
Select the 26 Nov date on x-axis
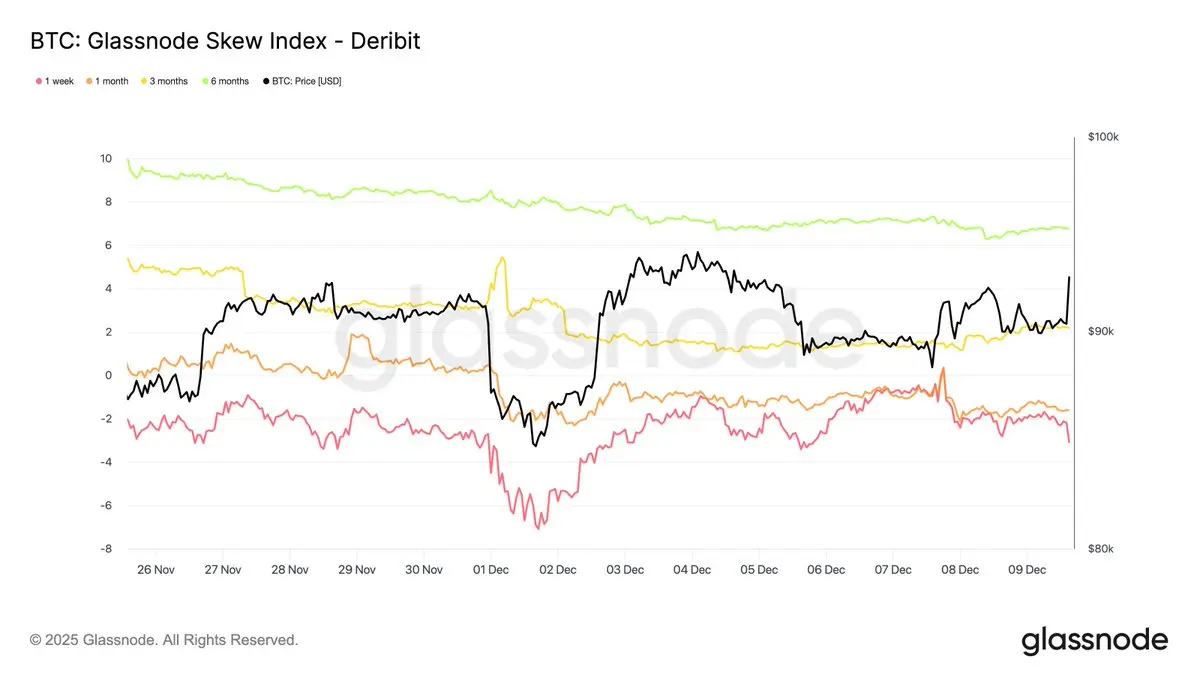tap(155, 569)
